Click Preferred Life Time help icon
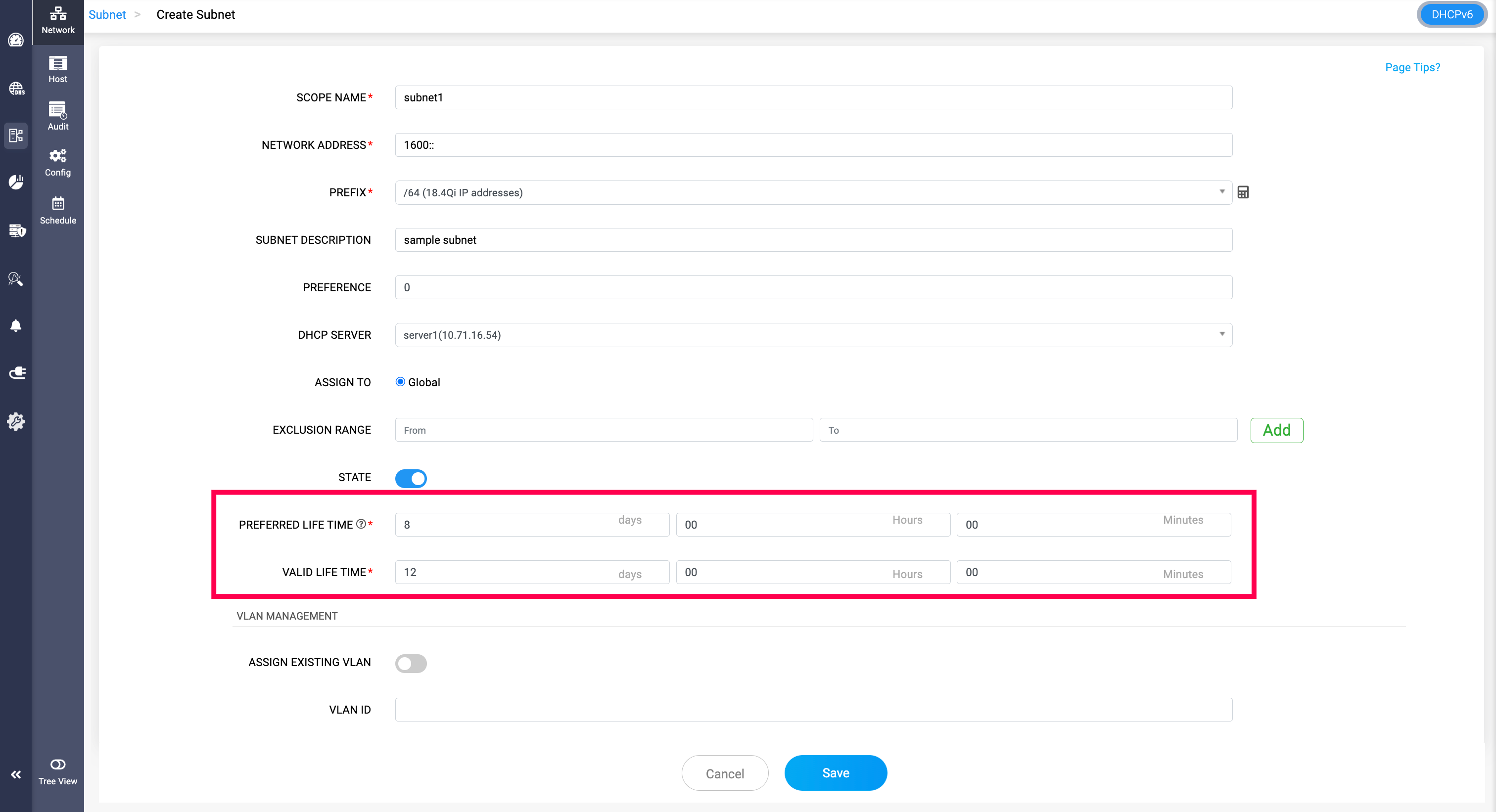The height and width of the screenshot is (812, 1496). click(361, 524)
